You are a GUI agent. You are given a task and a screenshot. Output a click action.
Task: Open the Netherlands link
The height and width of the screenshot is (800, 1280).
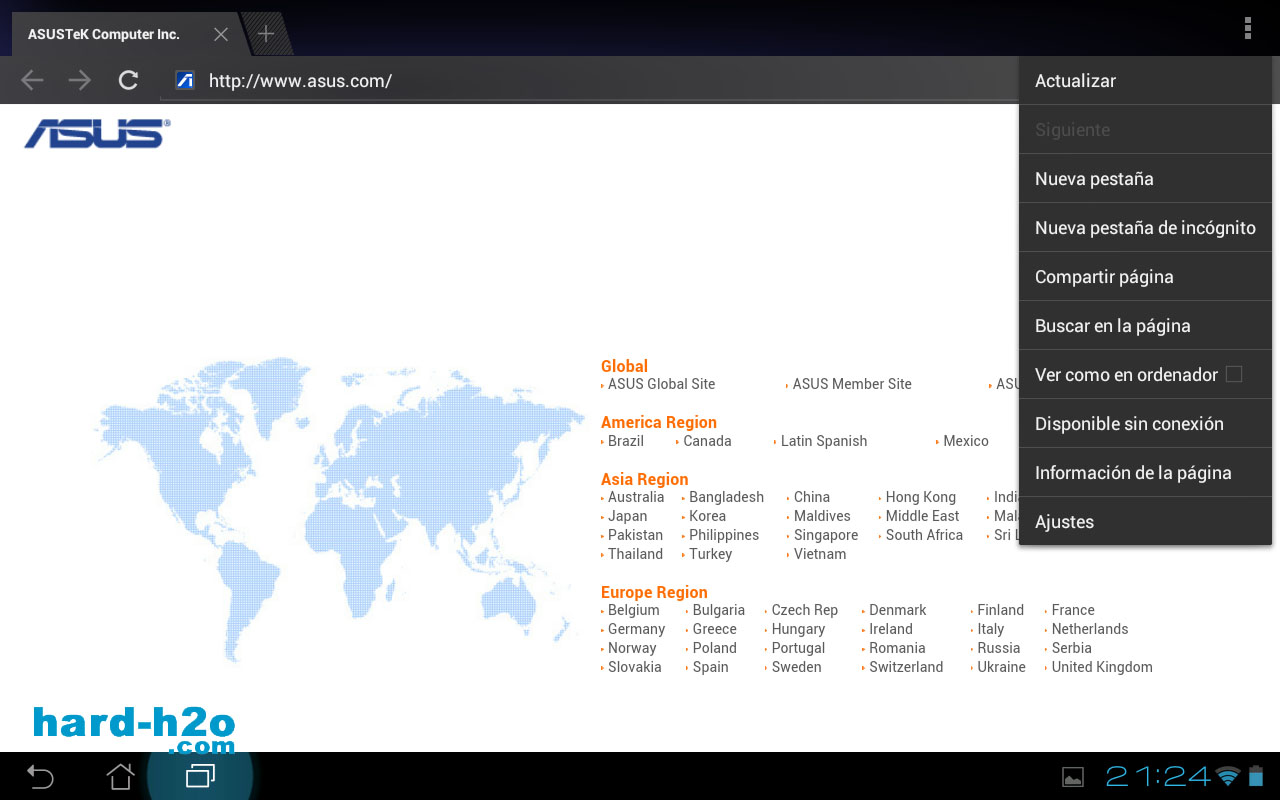pos(1090,629)
